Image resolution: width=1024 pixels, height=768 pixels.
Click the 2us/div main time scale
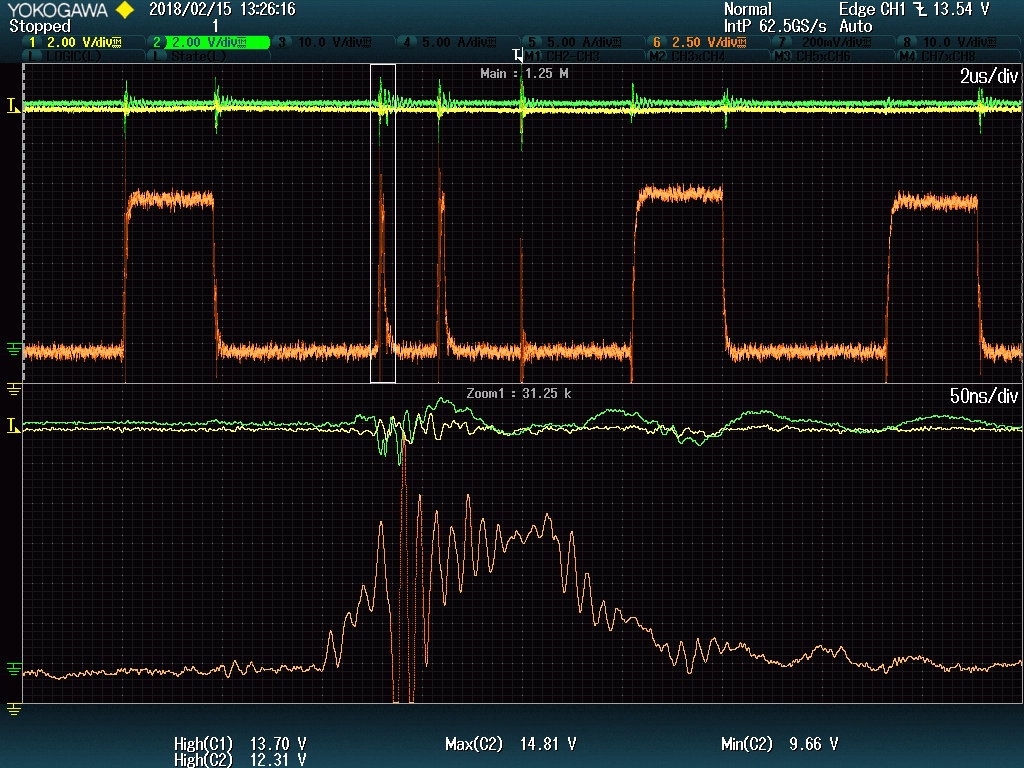[x=989, y=76]
